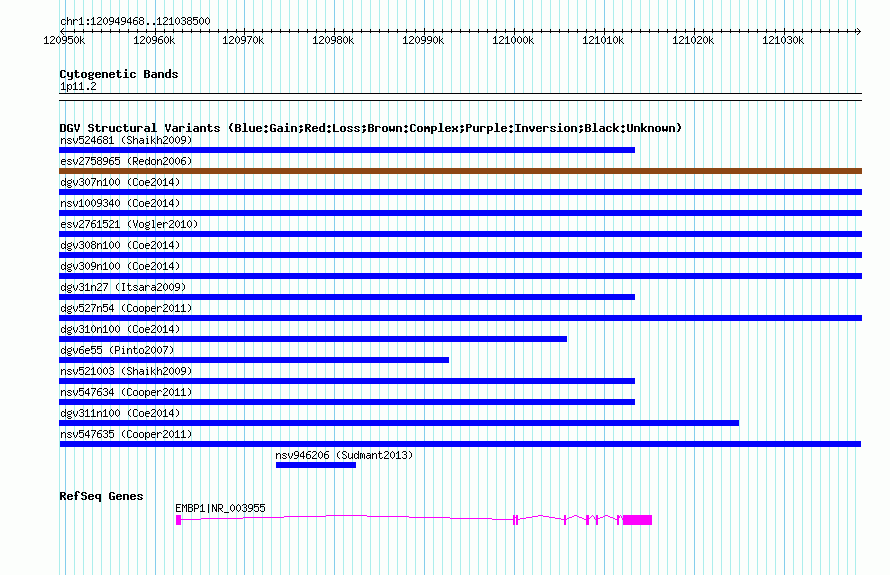Click the gain bar below dgv309n100
Viewport: 890px width, 575px height.
(460, 276)
